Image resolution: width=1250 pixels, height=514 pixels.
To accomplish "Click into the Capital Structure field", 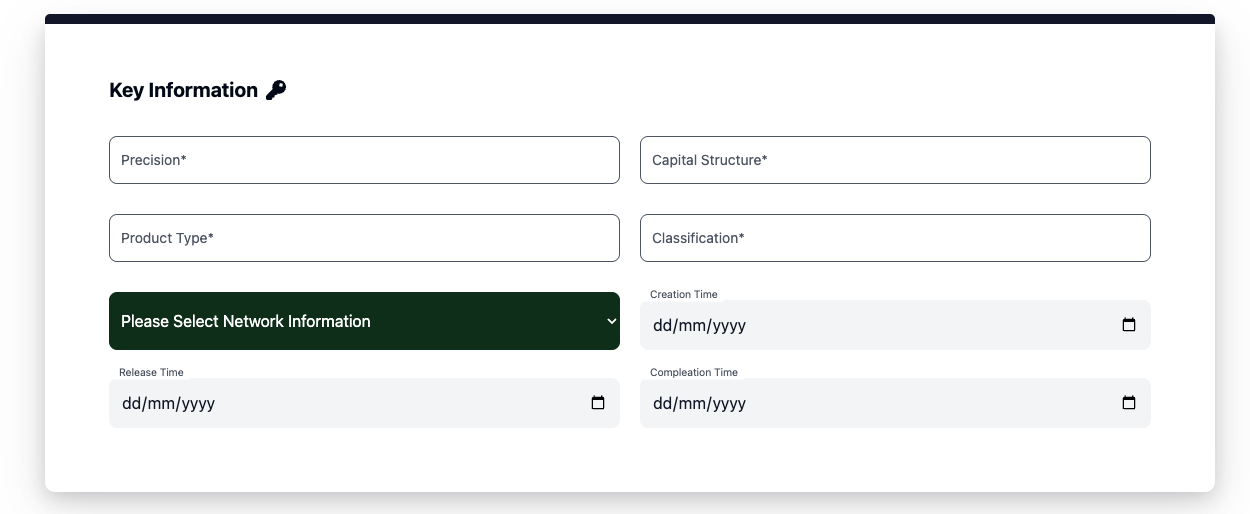I will 895,160.
